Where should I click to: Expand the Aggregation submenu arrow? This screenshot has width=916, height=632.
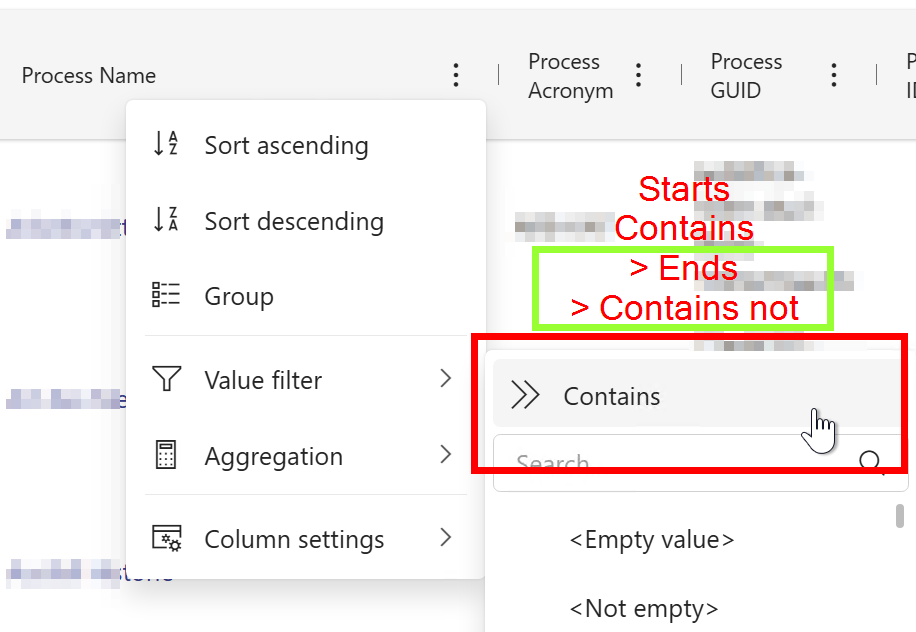(x=446, y=455)
